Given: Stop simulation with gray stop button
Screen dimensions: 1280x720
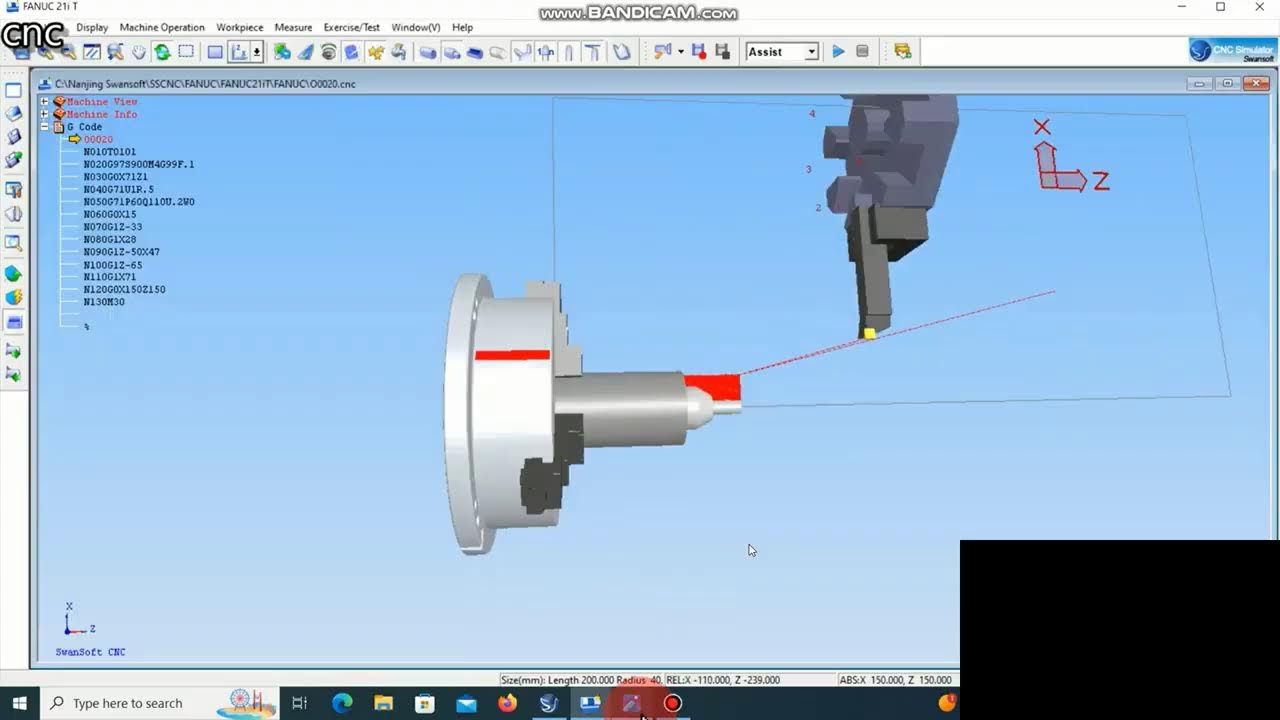Looking at the screenshot, I should coord(862,52).
